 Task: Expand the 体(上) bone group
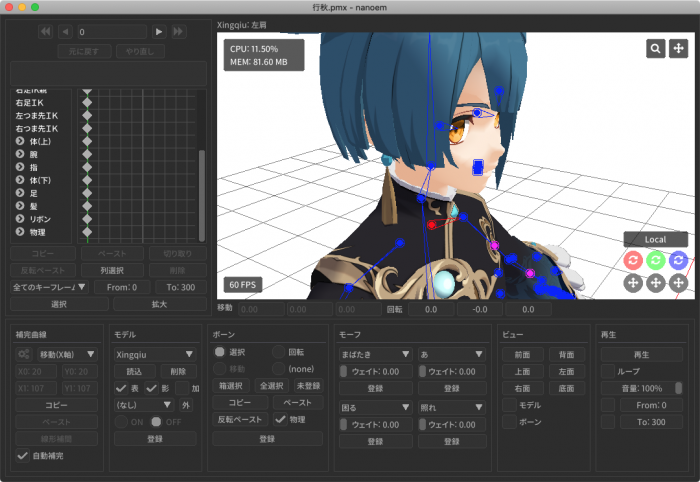point(20,142)
